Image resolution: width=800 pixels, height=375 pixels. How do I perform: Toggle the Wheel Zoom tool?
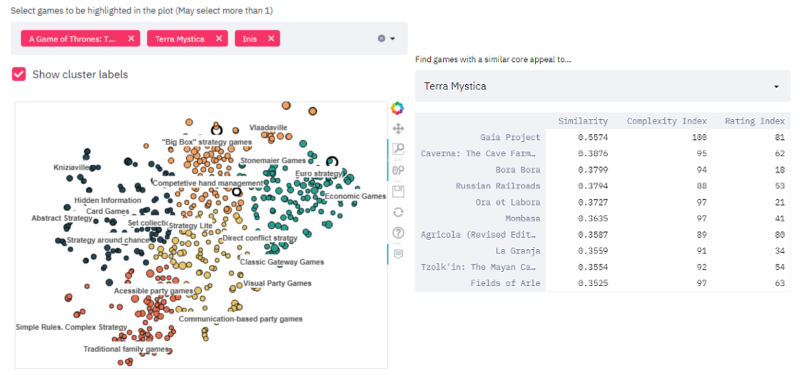pos(398,170)
